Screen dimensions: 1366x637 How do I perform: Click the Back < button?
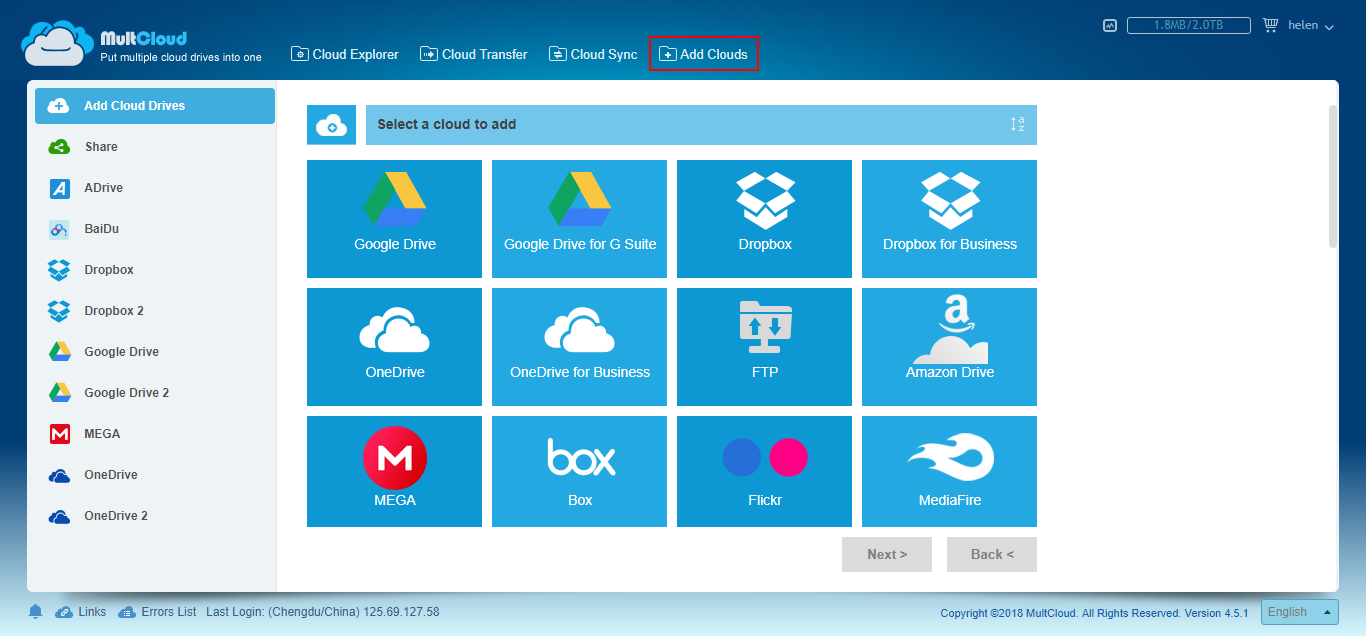coord(992,554)
